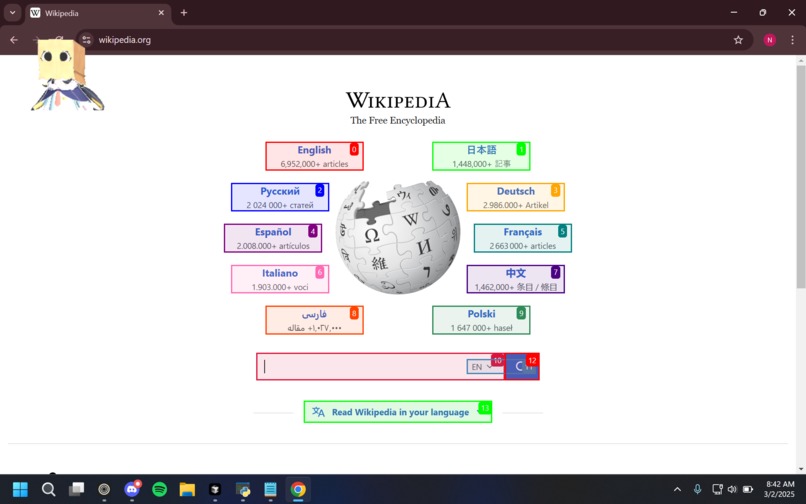Show hidden system tray icons
The width and height of the screenshot is (806, 504).
point(677,489)
